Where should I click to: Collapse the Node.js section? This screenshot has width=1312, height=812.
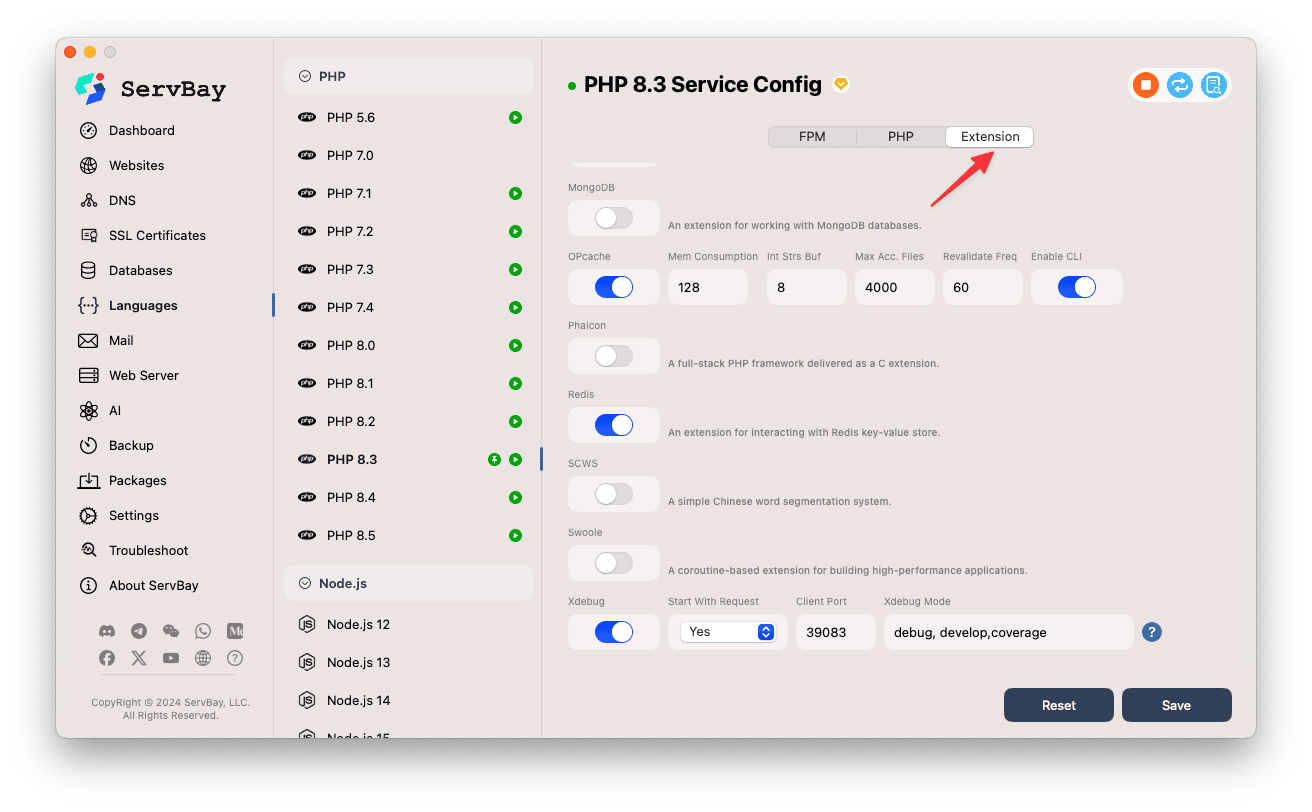point(303,583)
